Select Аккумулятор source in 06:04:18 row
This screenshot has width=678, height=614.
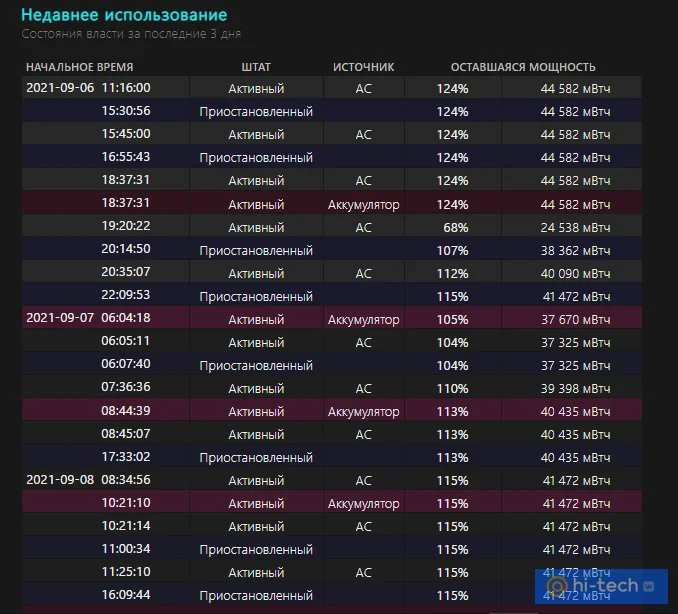pyautogui.click(x=363, y=319)
